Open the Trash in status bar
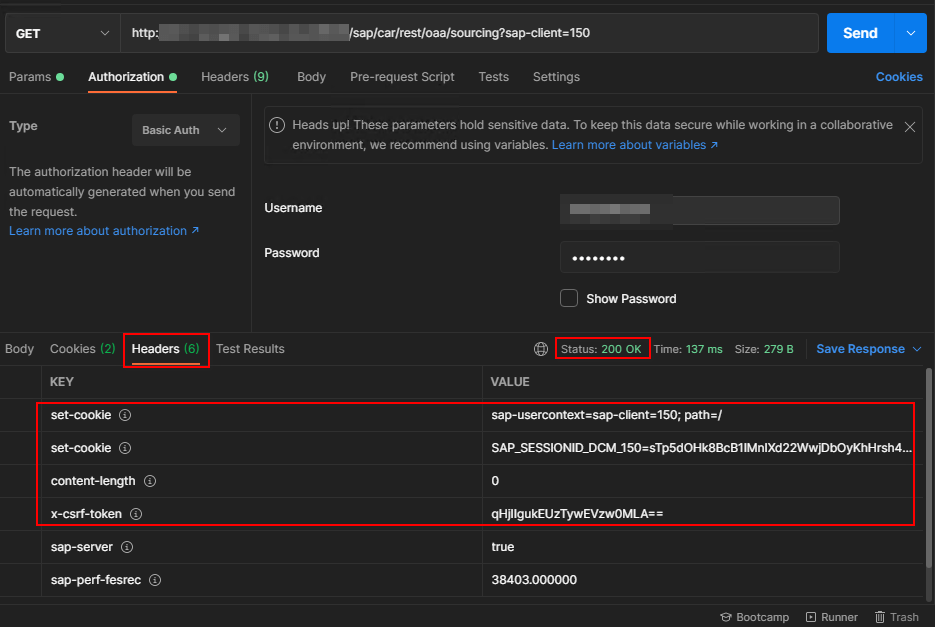The width and height of the screenshot is (935, 627). point(896,617)
